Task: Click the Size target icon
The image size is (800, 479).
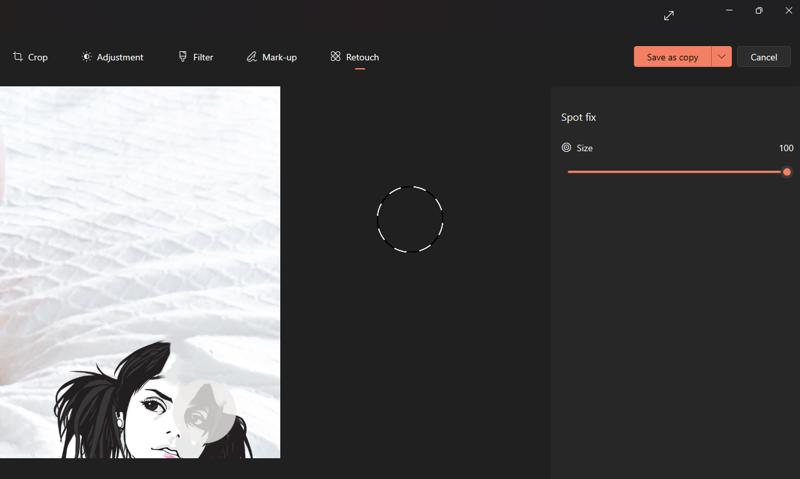Action: (566, 148)
